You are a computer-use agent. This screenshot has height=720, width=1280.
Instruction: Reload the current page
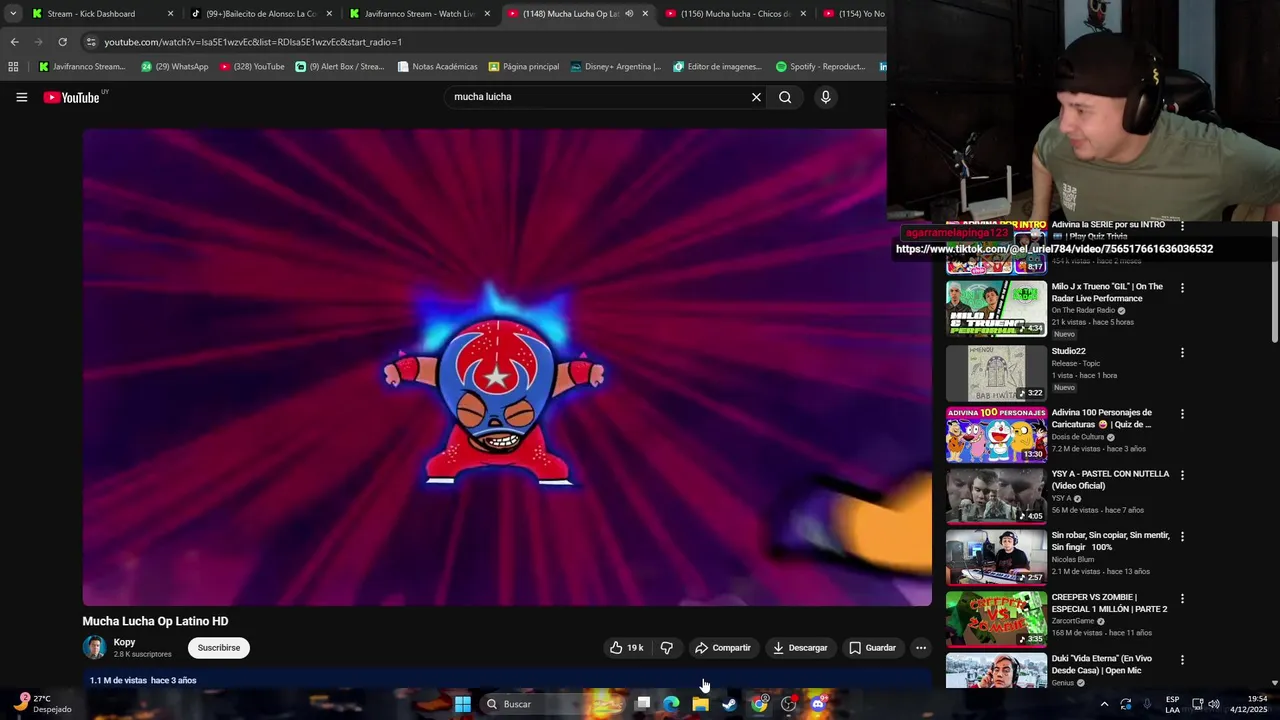62,42
